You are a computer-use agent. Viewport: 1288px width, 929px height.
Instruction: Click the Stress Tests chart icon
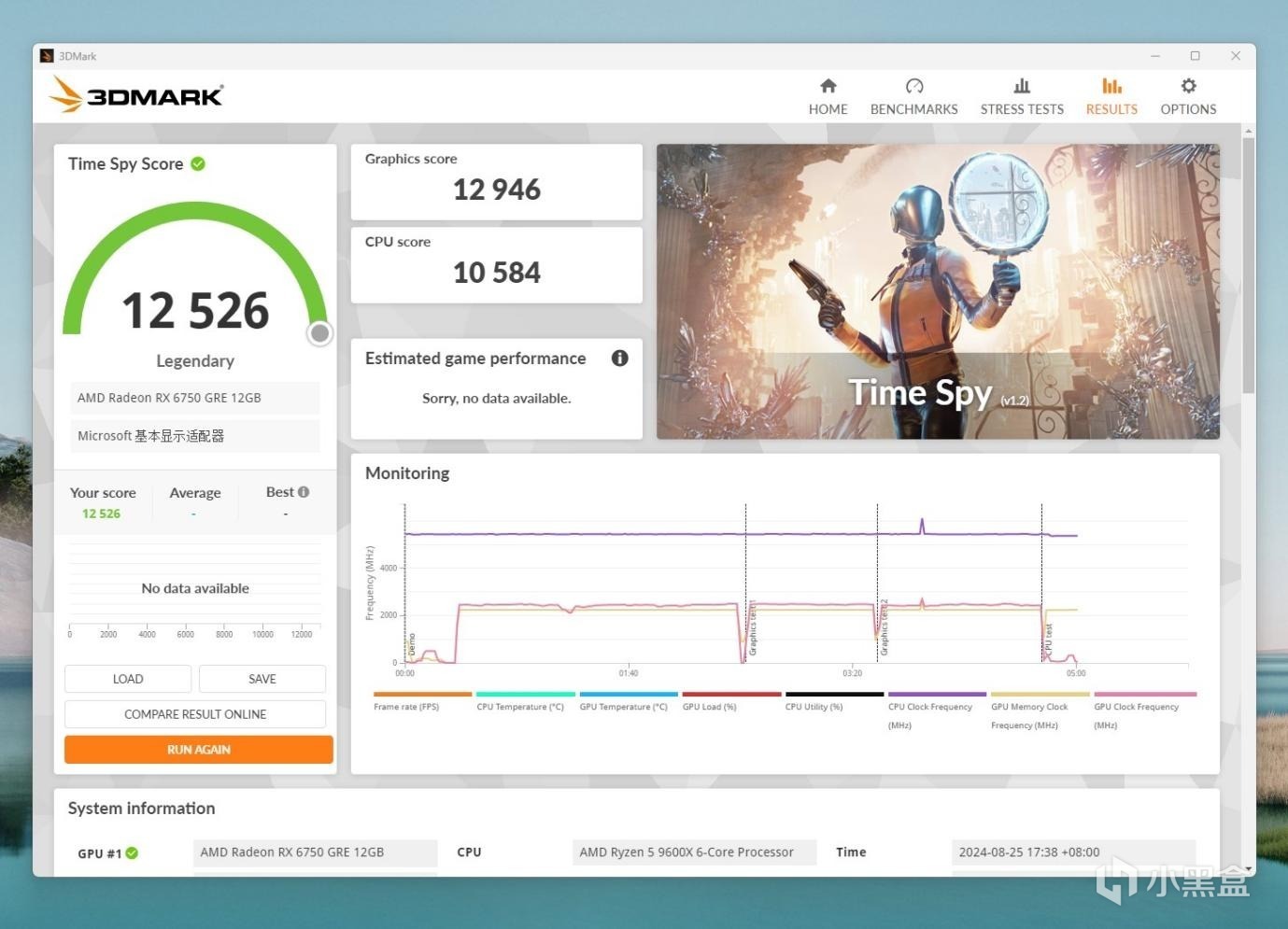point(1022,86)
